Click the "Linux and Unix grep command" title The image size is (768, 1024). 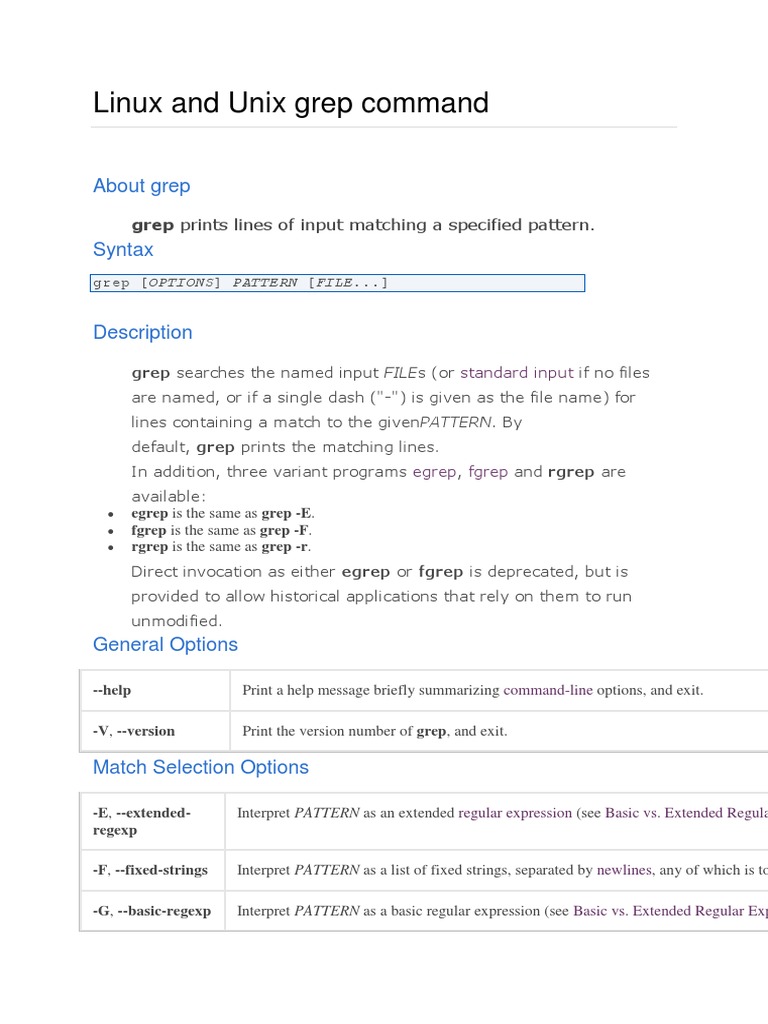pos(290,102)
